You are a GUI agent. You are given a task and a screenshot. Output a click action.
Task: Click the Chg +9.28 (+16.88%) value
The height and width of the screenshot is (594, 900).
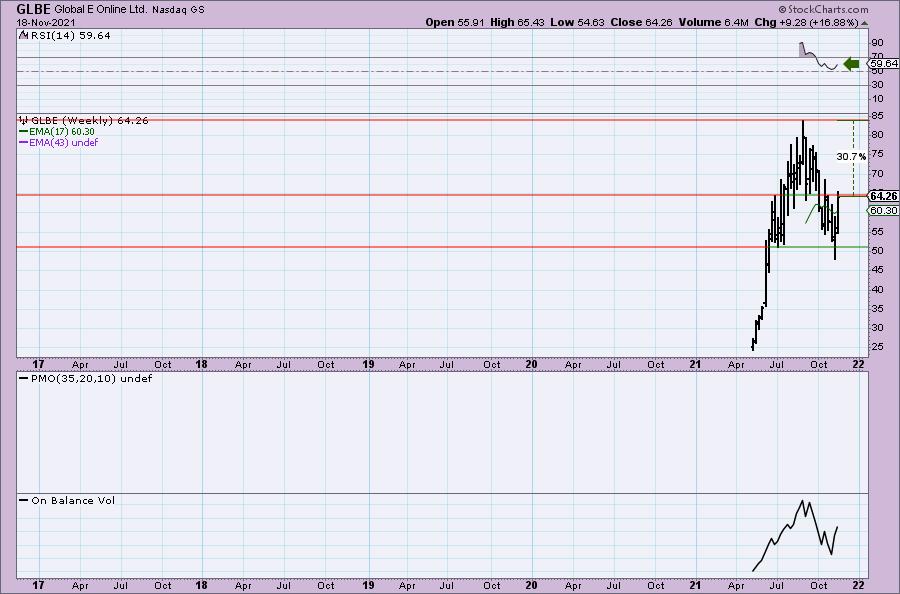pos(806,22)
